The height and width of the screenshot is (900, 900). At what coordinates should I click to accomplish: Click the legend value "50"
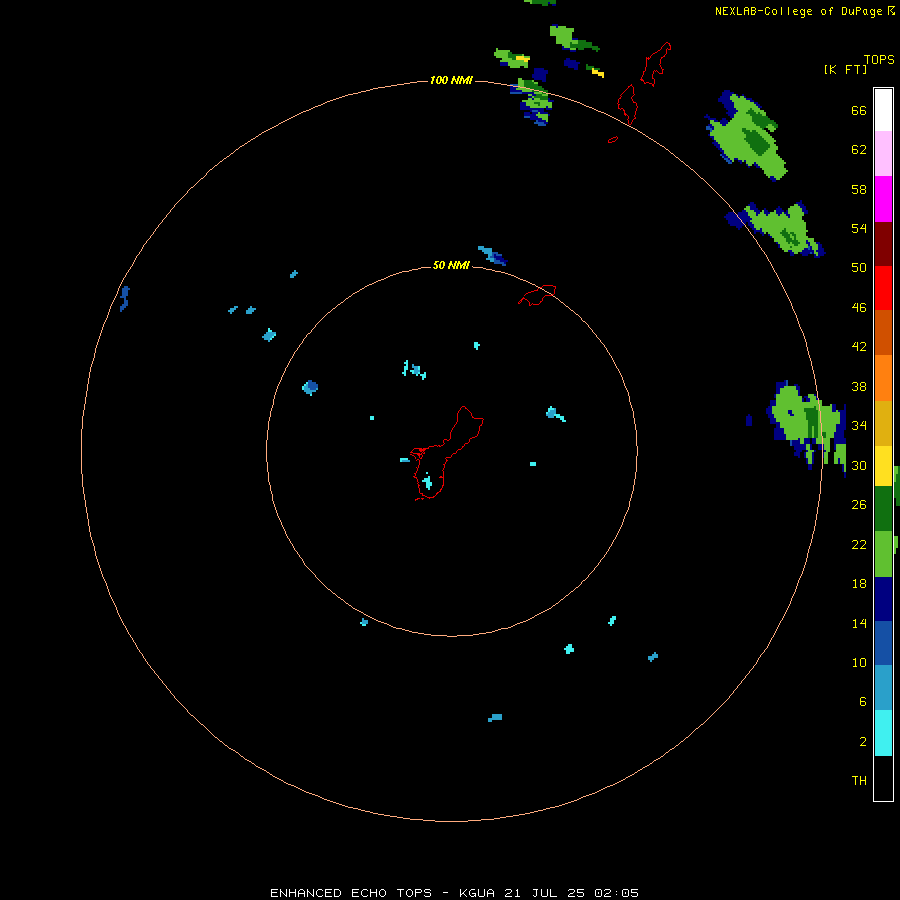tap(859, 267)
